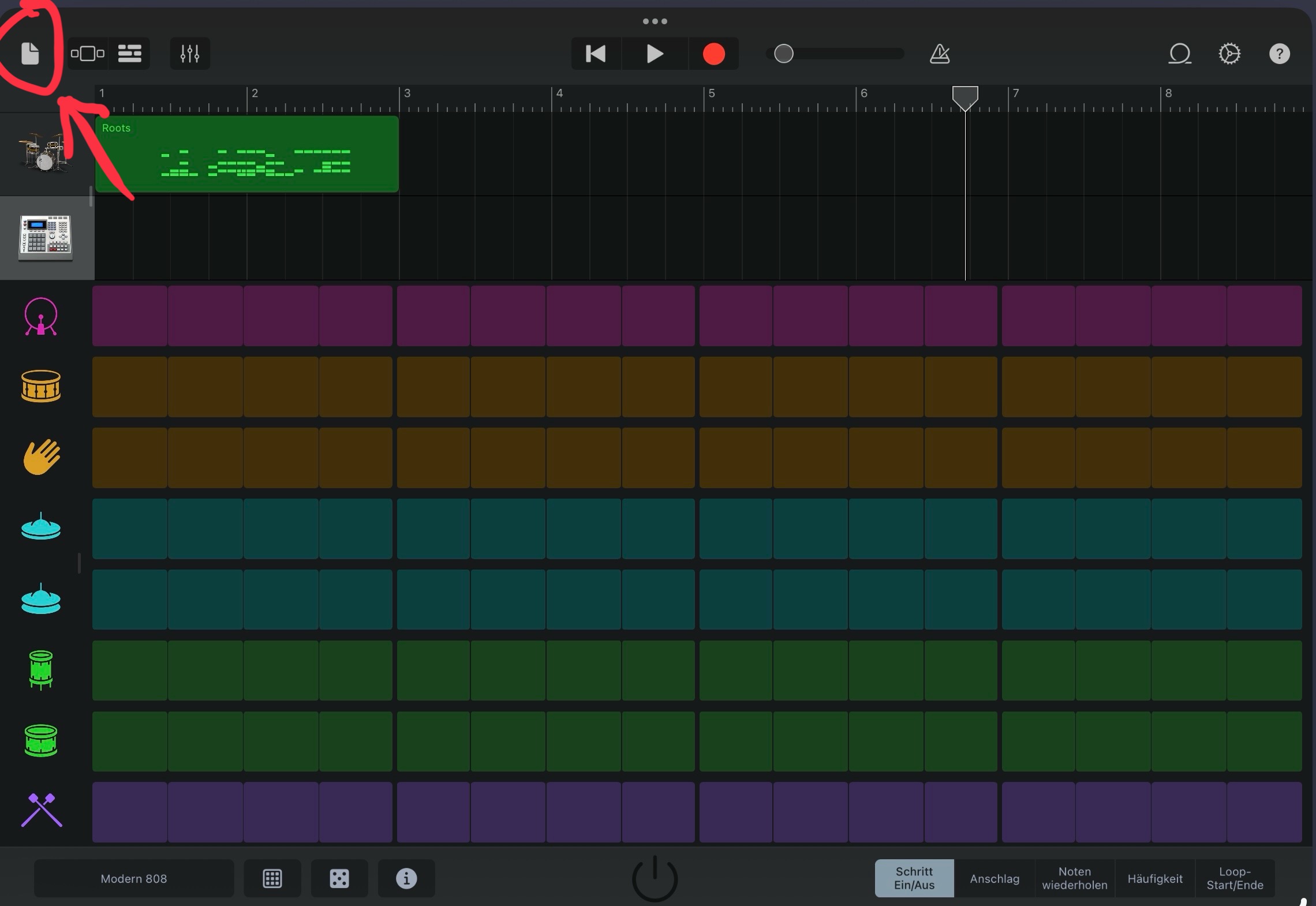Viewport: 1316px width, 906px height.
Task: Click the master volume slider knob
Action: [x=783, y=54]
